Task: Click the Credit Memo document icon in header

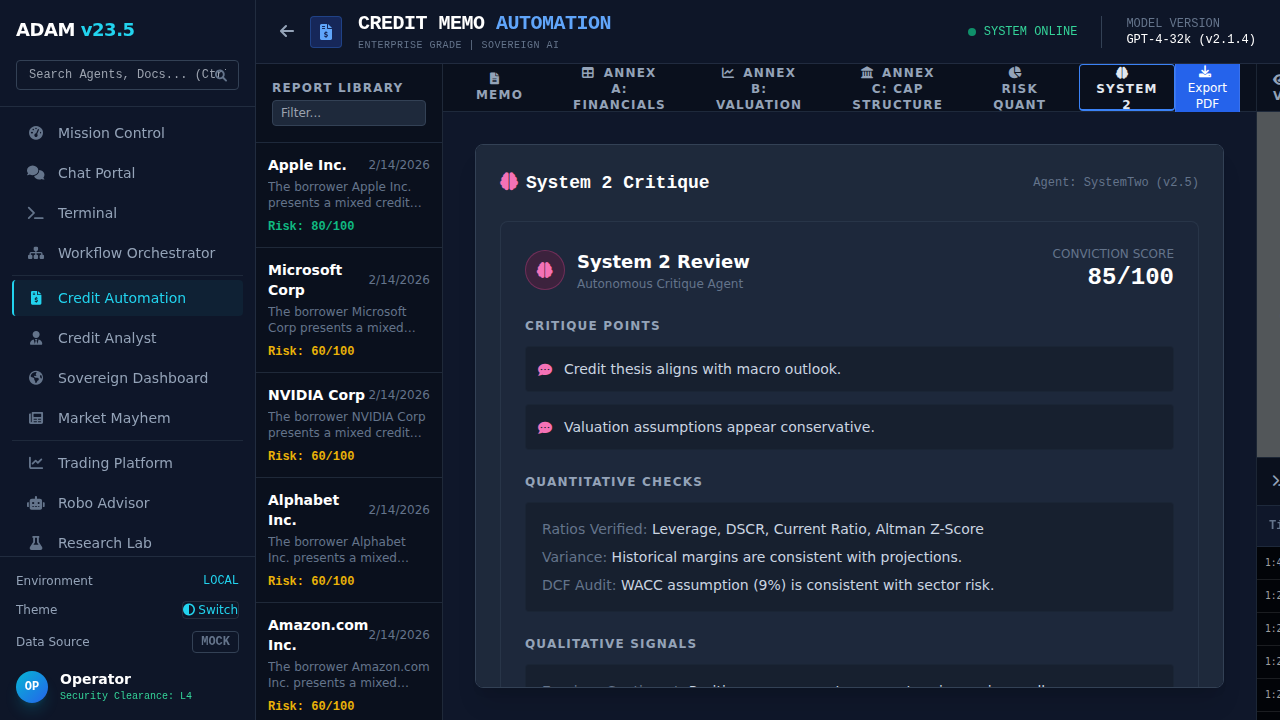Action: click(325, 32)
